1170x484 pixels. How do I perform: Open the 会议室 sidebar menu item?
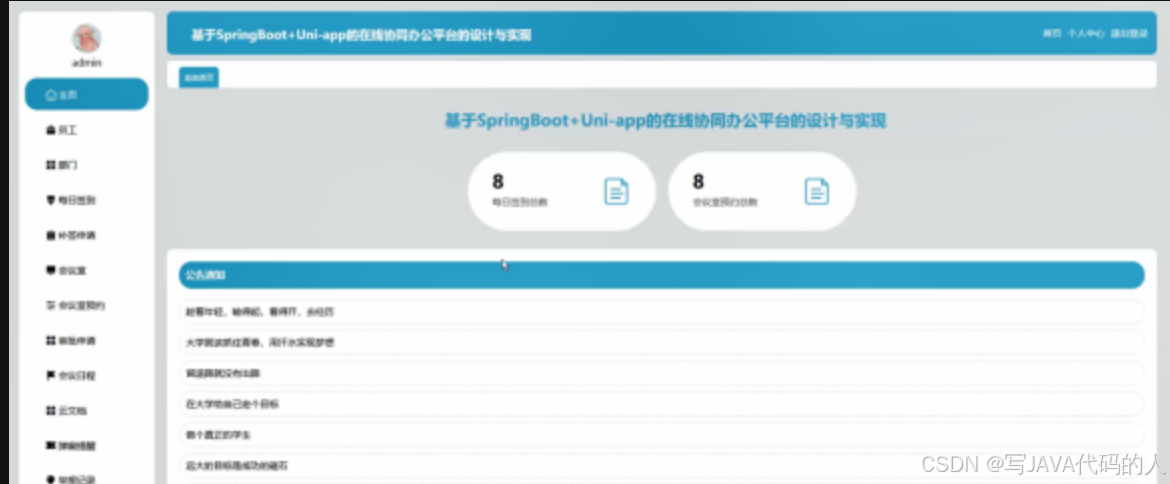(x=87, y=270)
